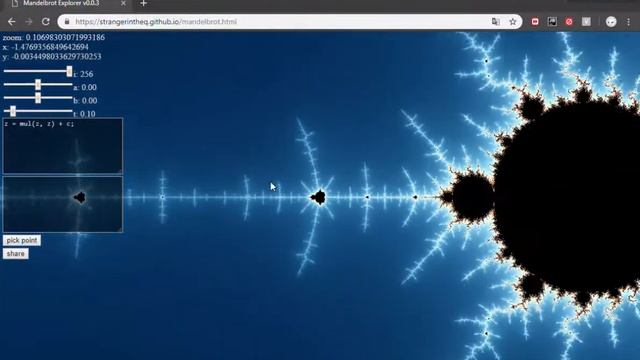The height and width of the screenshot is (360, 640).
Task: Go back using browser back arrow
Action: pyautogui.click(x=11, y=22)
